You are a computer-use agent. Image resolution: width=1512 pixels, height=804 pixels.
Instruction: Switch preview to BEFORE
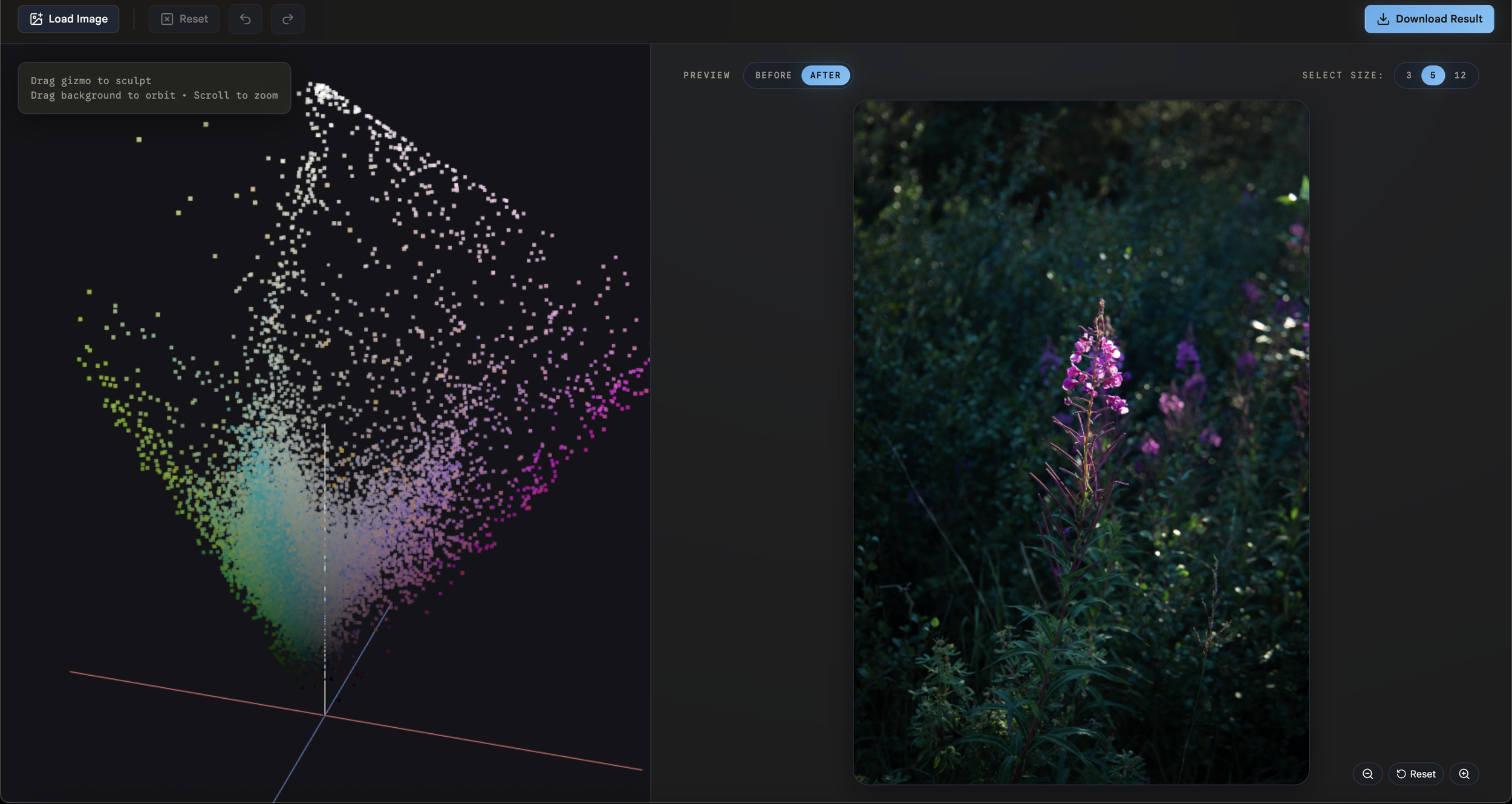click(773, 75)
